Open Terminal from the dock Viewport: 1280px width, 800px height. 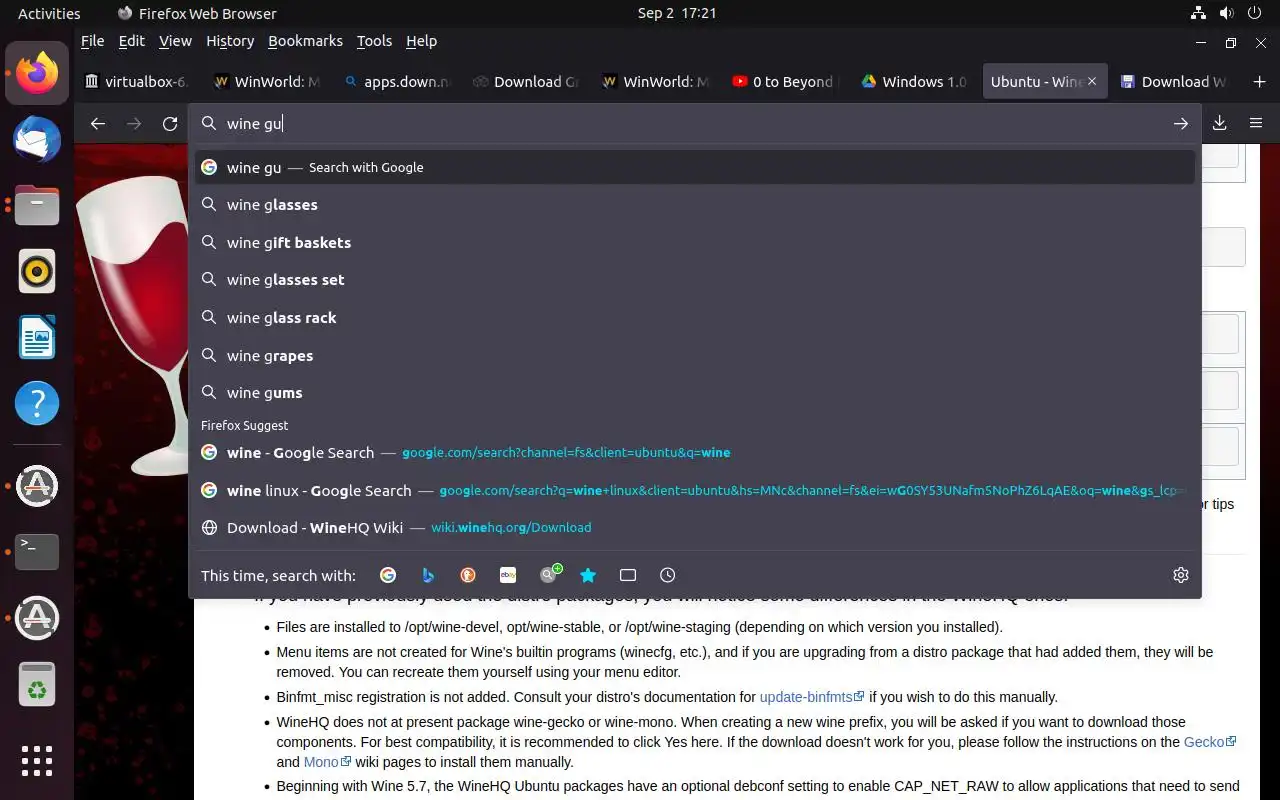point(37,551)
